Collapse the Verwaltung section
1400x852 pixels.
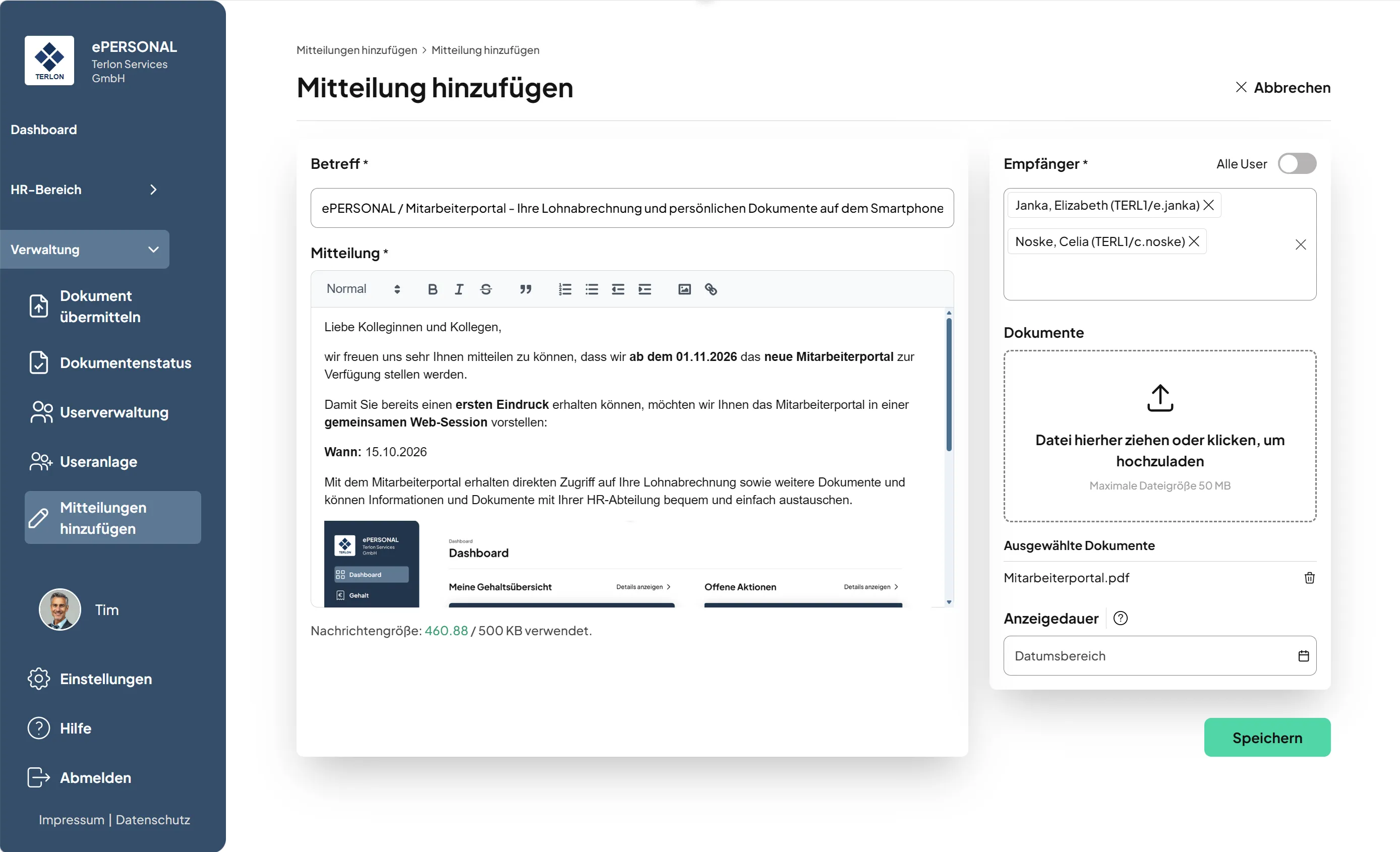(x=85, y=250)
